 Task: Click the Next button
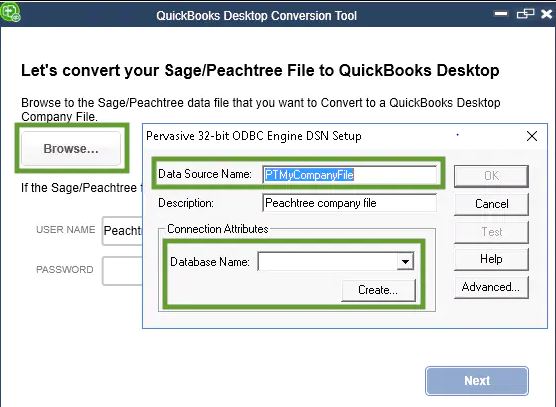click(x=477, y=381)
